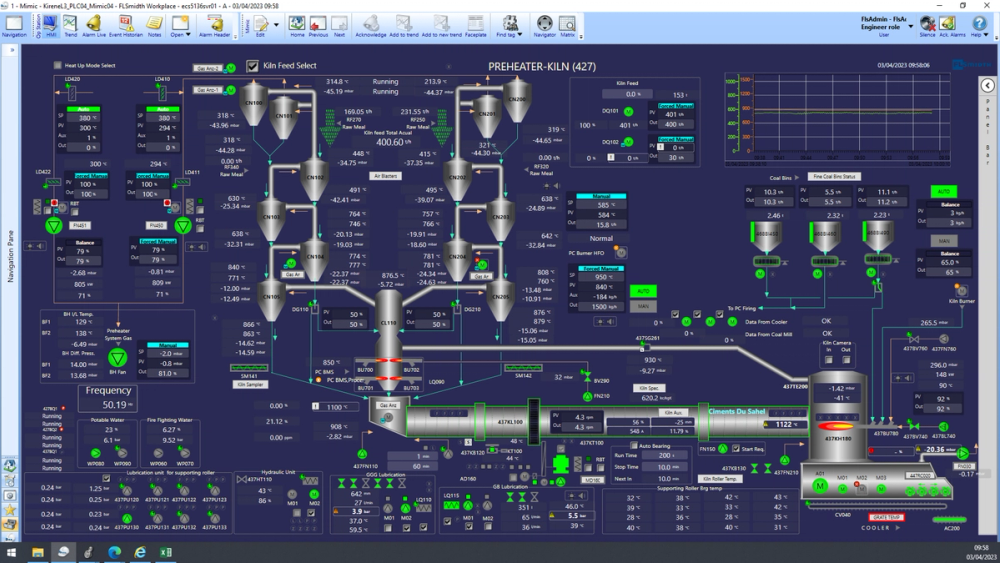Click the Alarm Header icon
The height and width of the screenshot is (563, 1000).
216,24
